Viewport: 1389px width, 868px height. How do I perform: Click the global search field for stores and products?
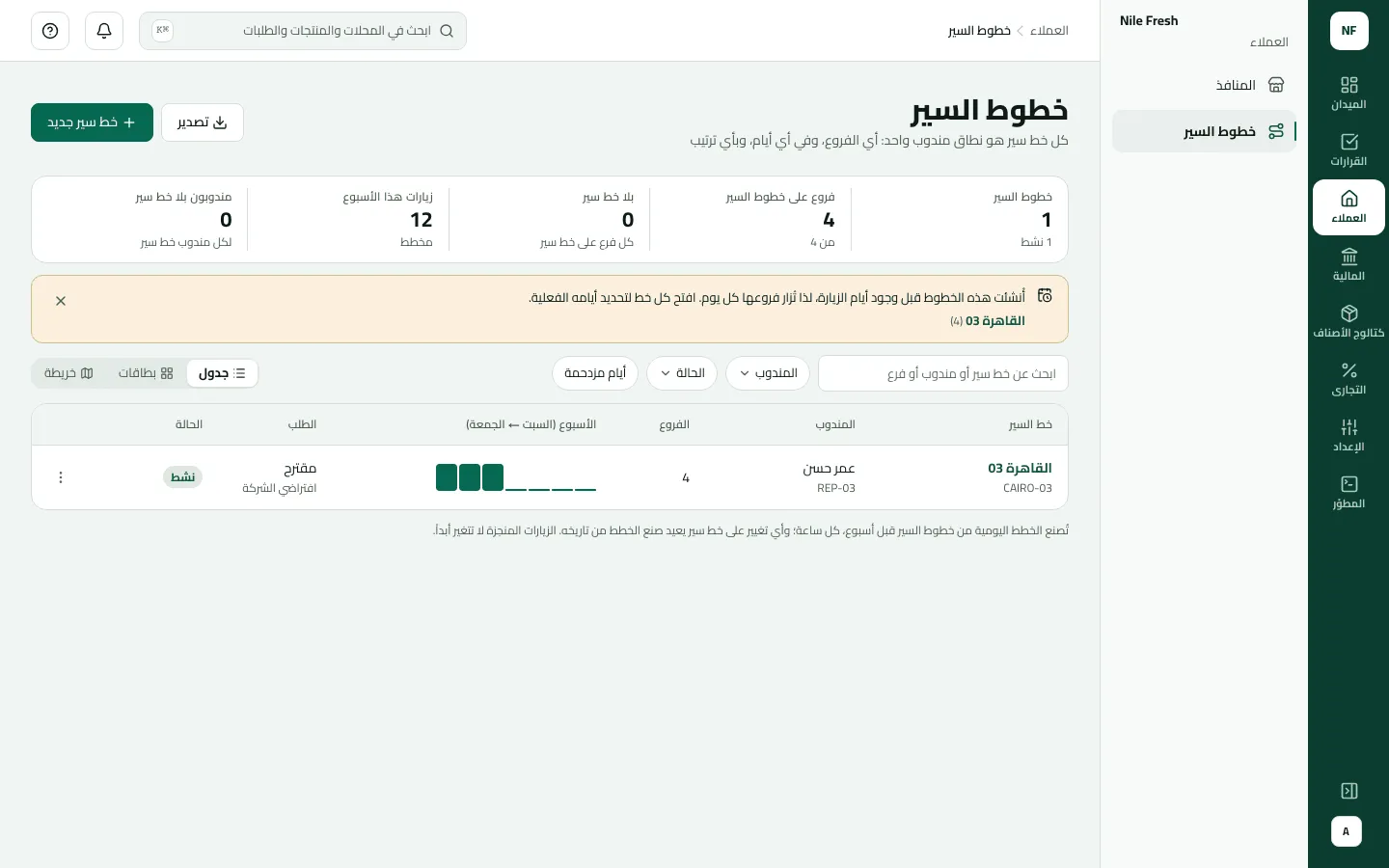click(303, 31)
